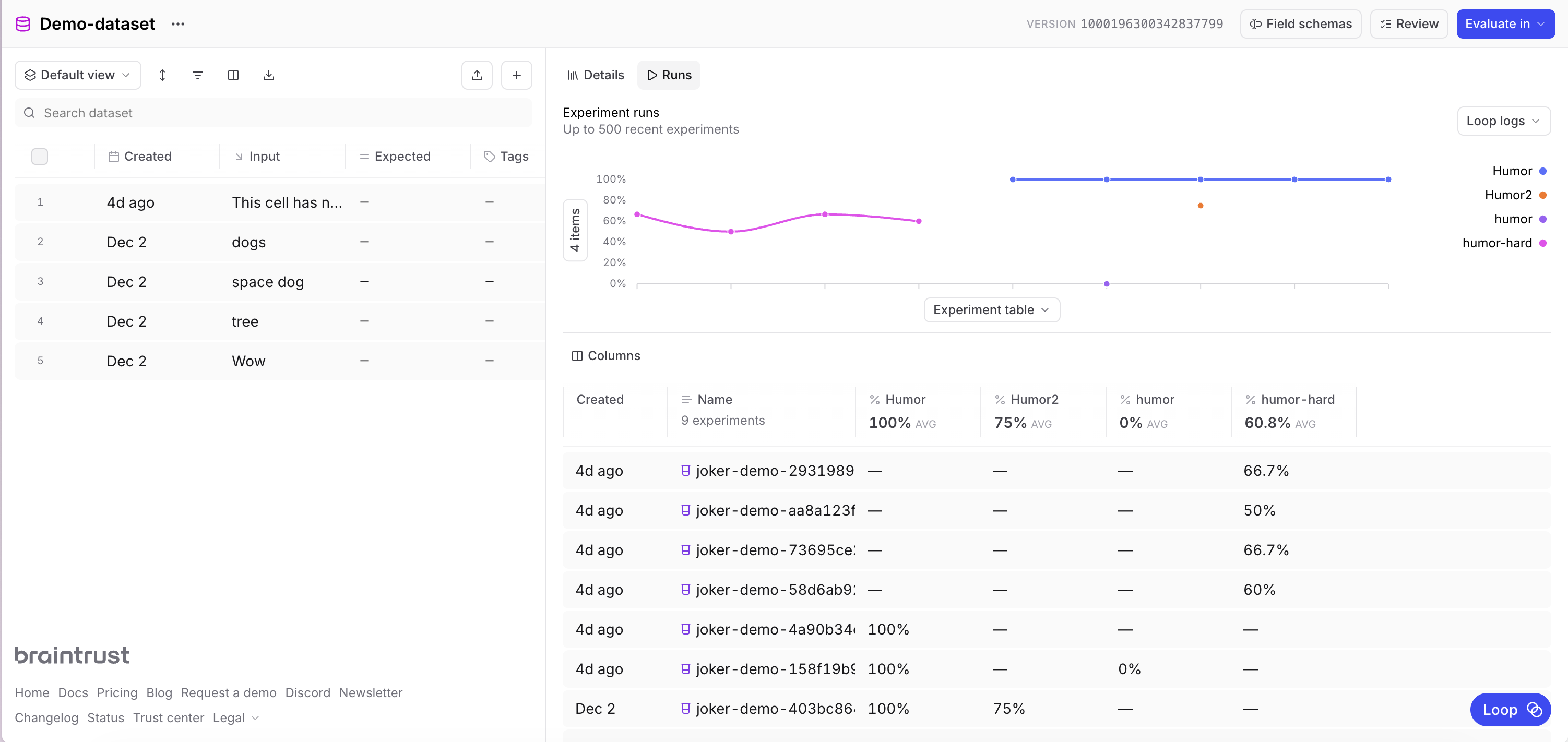Click the download dataset icon
Screen dimensions: 1568x742
pos(269,75)
